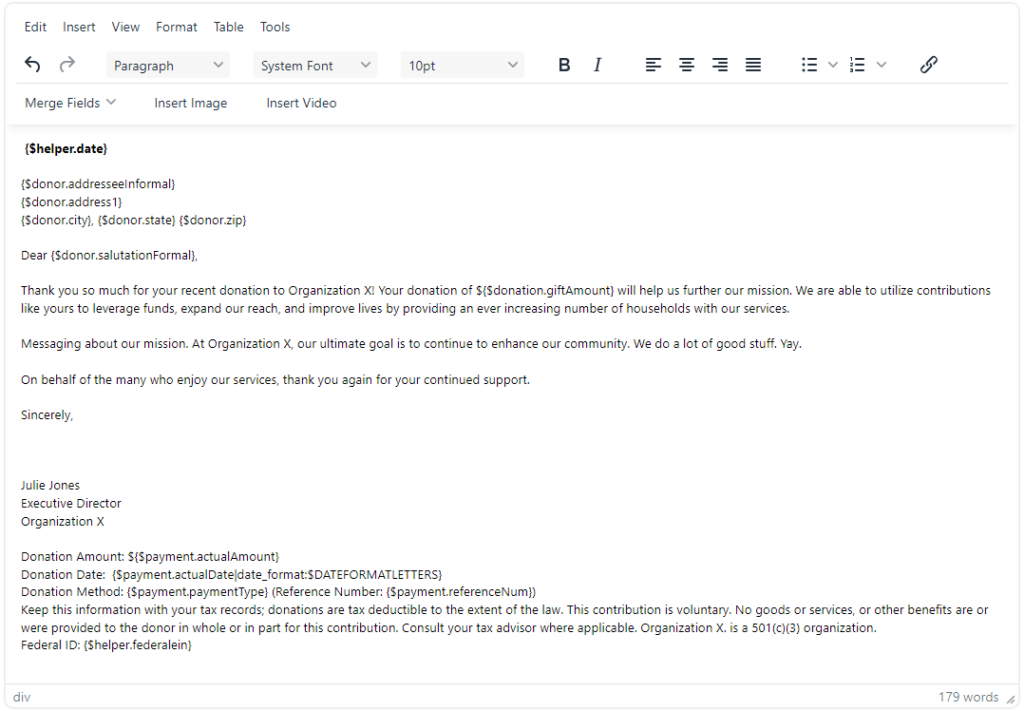Align text right

point(720,65)
